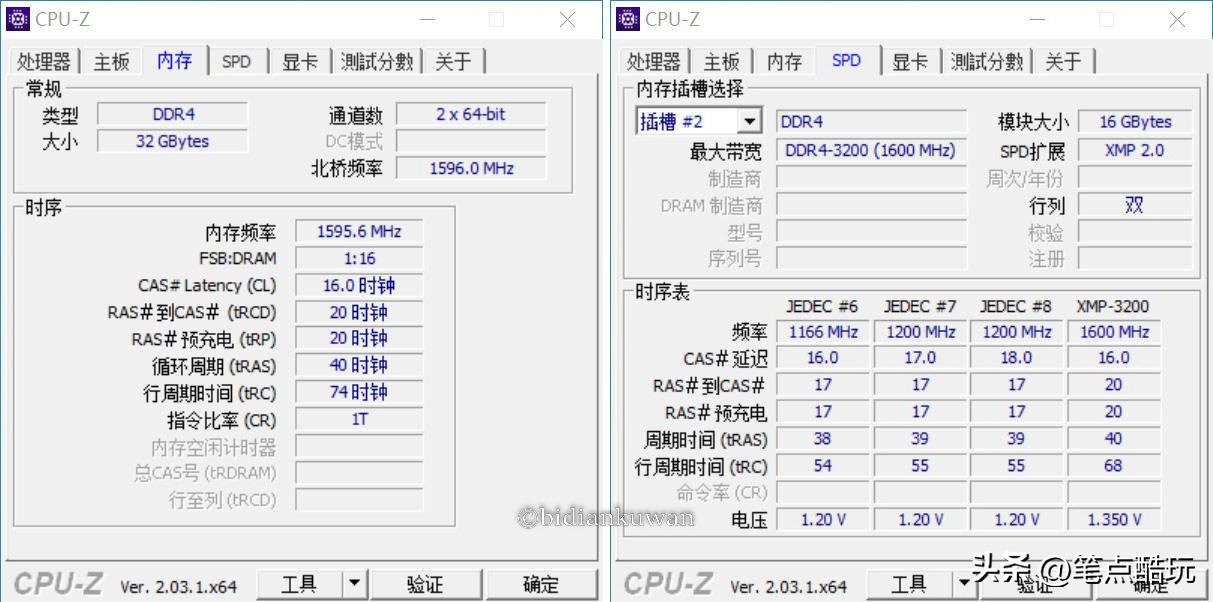
Task: Open the 插槽 #2 memory slot dropdown
Action: pos(749,120)
